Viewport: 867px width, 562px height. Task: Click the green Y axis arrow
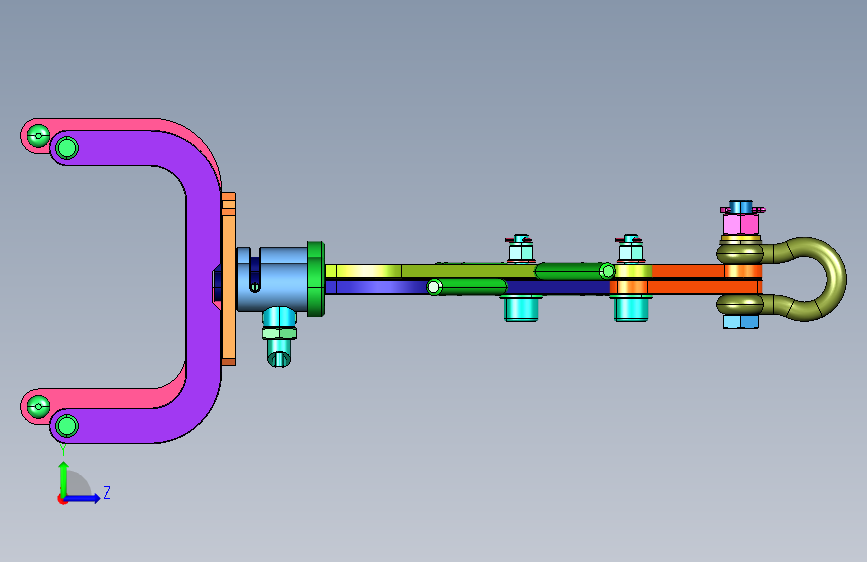64,479
